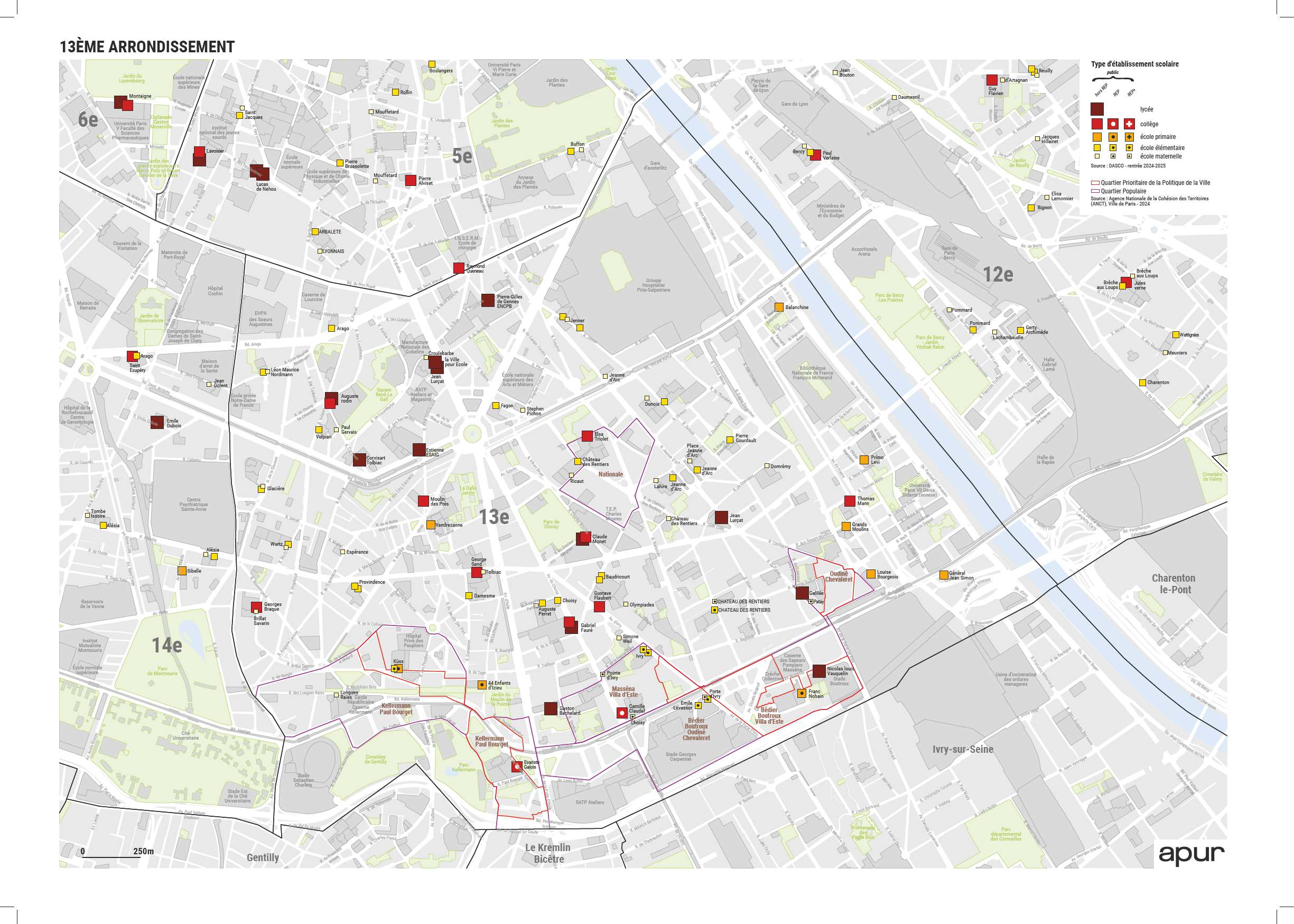This screenshot has width=1294, height=924.
Task: Click the Franc Nohain école primaire marker
Action: (802, 693)
